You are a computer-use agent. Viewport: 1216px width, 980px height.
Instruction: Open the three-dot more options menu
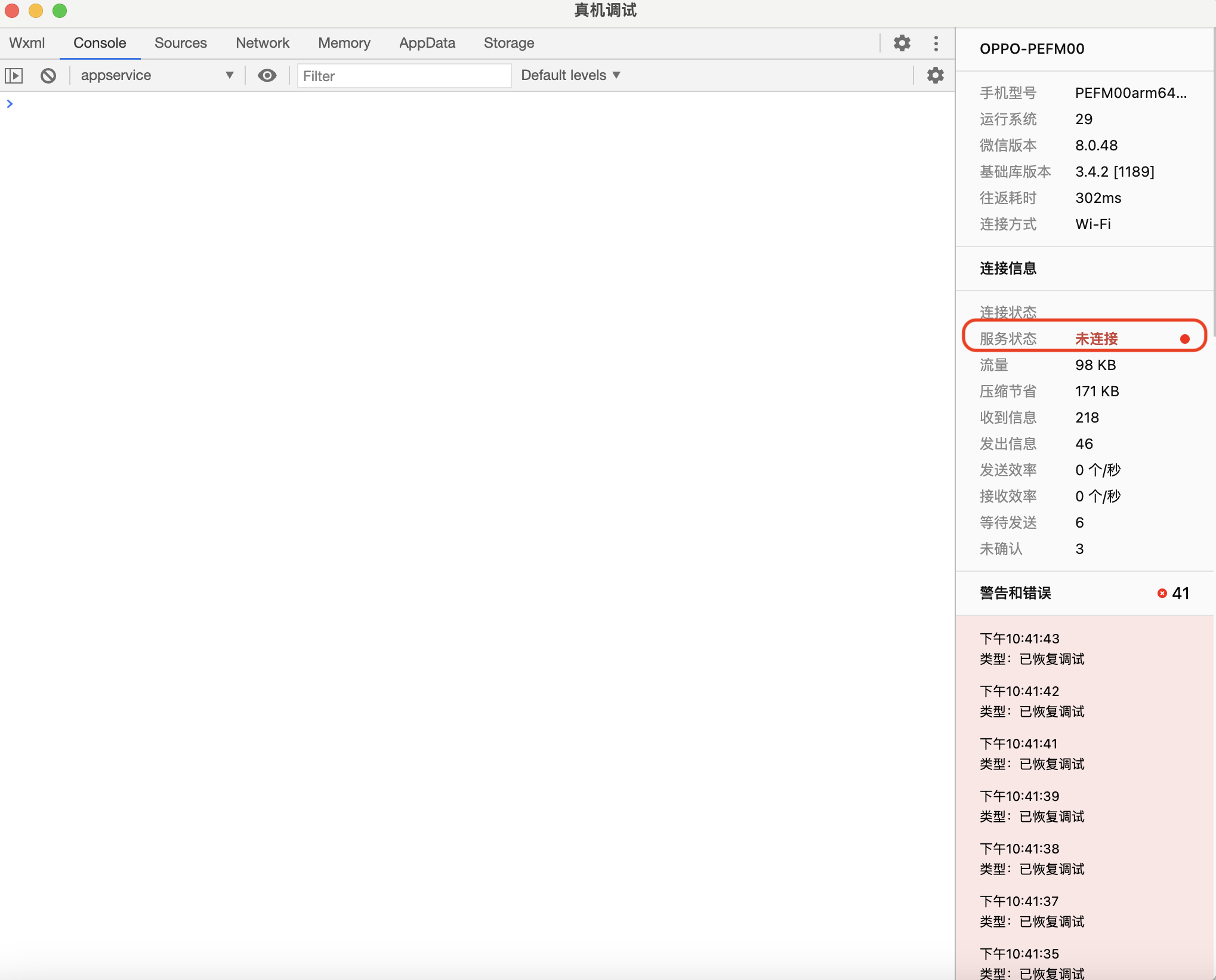[x=936, y=43]
